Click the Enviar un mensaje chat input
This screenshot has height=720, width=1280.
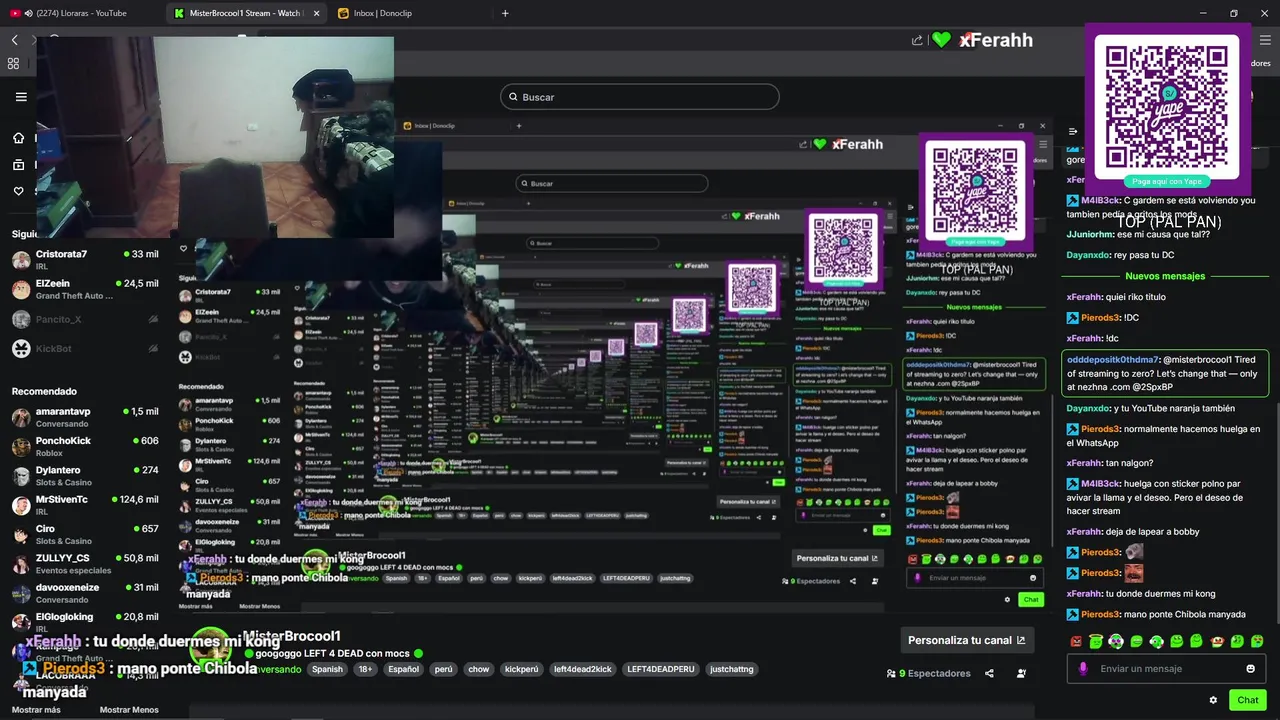coord(1165,669)
